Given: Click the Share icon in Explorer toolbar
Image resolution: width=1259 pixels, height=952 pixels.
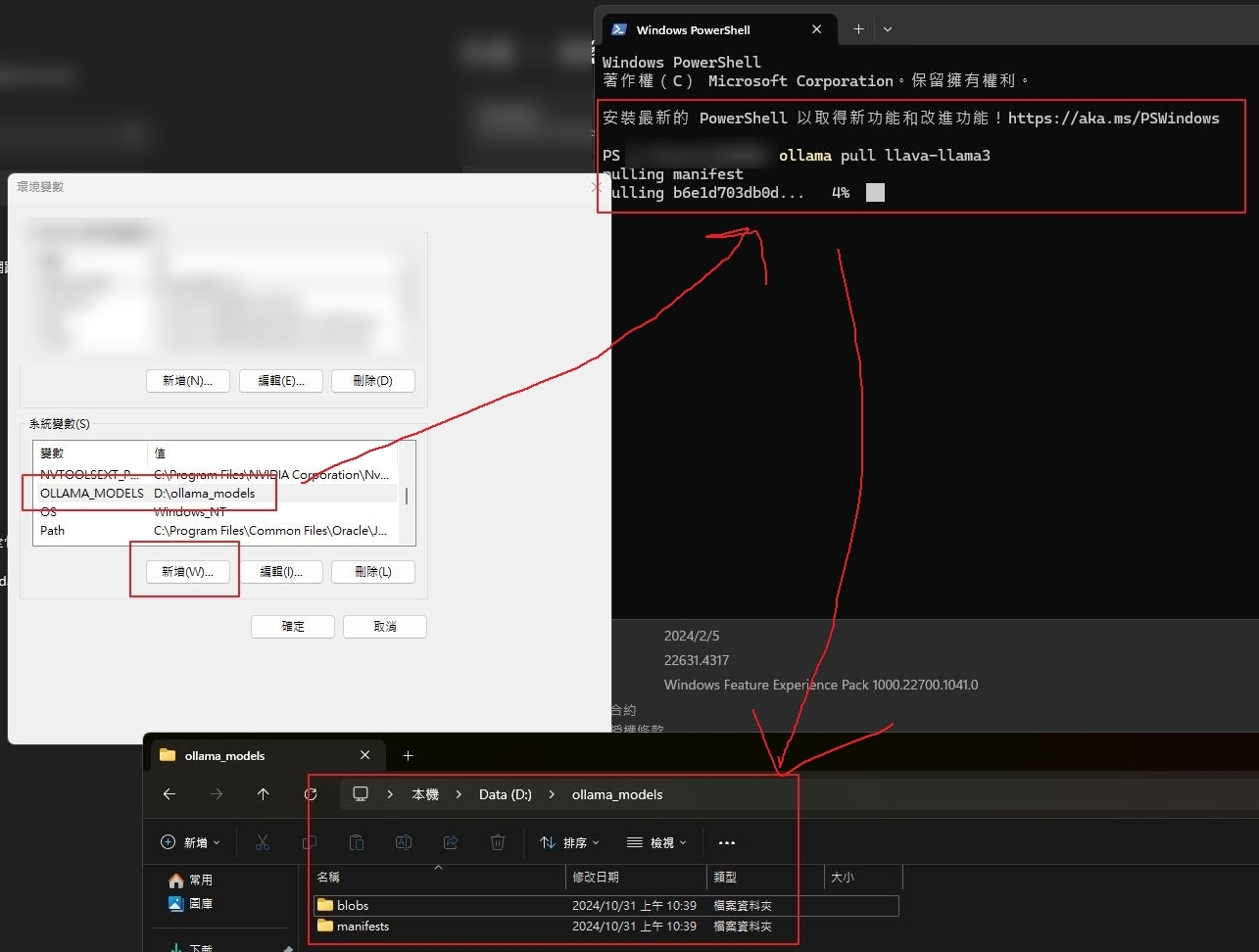Looking at the screenshot, I should [451, 842].
